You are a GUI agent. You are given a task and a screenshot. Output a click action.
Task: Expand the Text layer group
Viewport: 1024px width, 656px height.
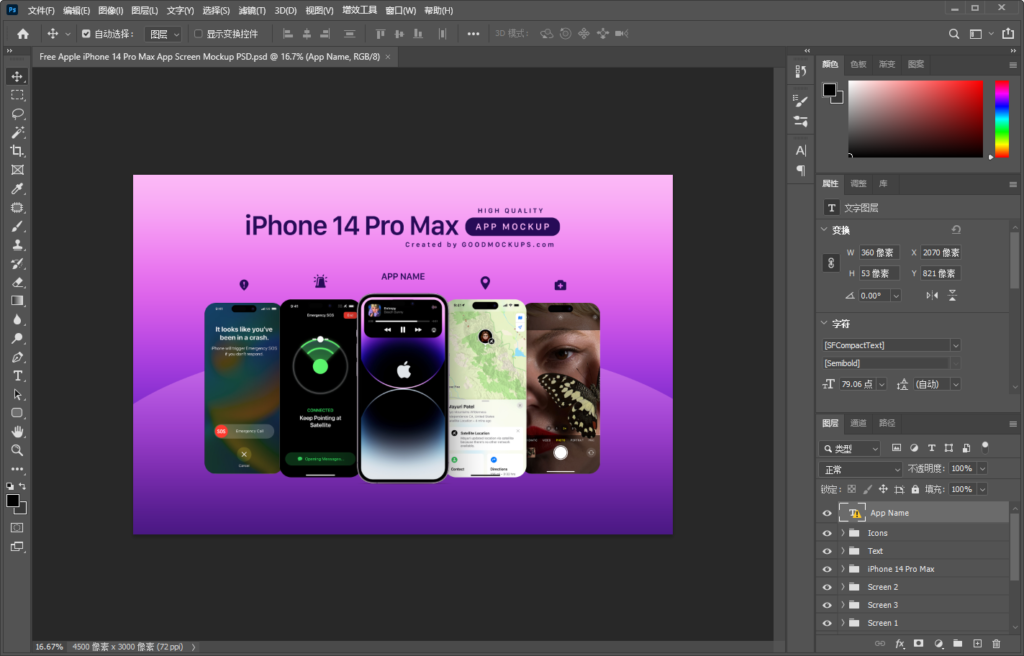point(842,551)
